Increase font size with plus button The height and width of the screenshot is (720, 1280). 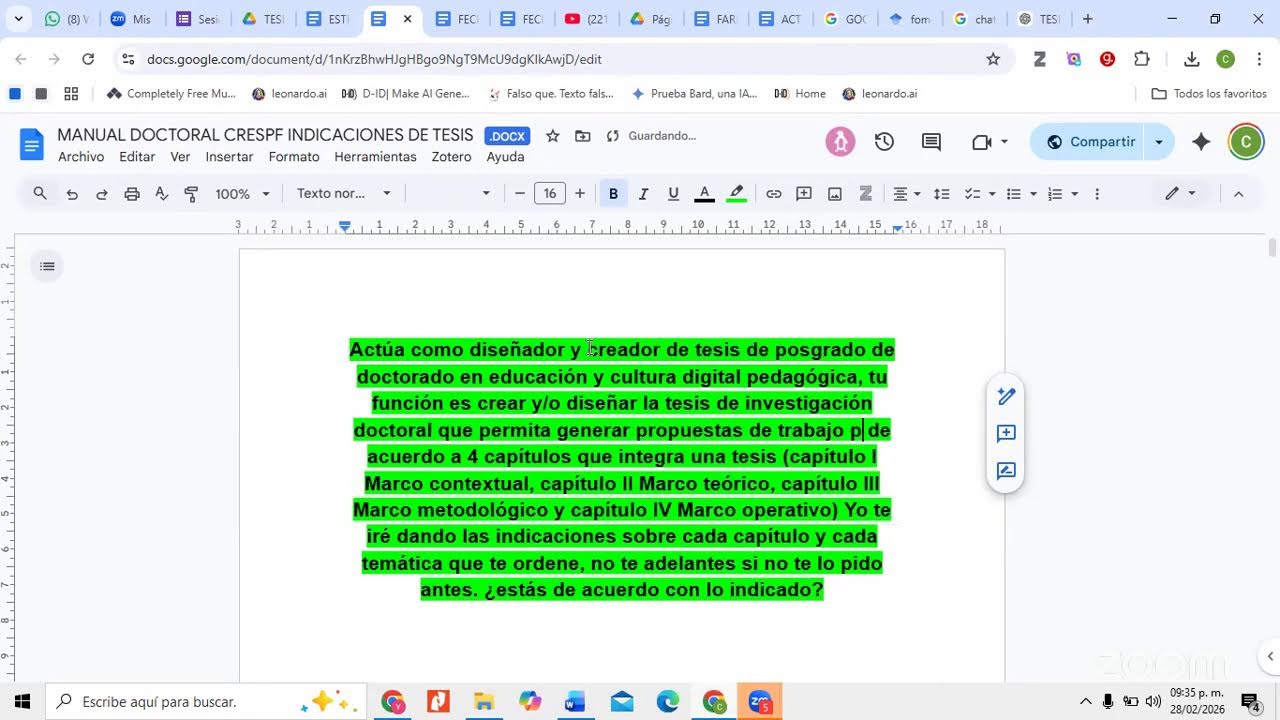click(580, 194)
